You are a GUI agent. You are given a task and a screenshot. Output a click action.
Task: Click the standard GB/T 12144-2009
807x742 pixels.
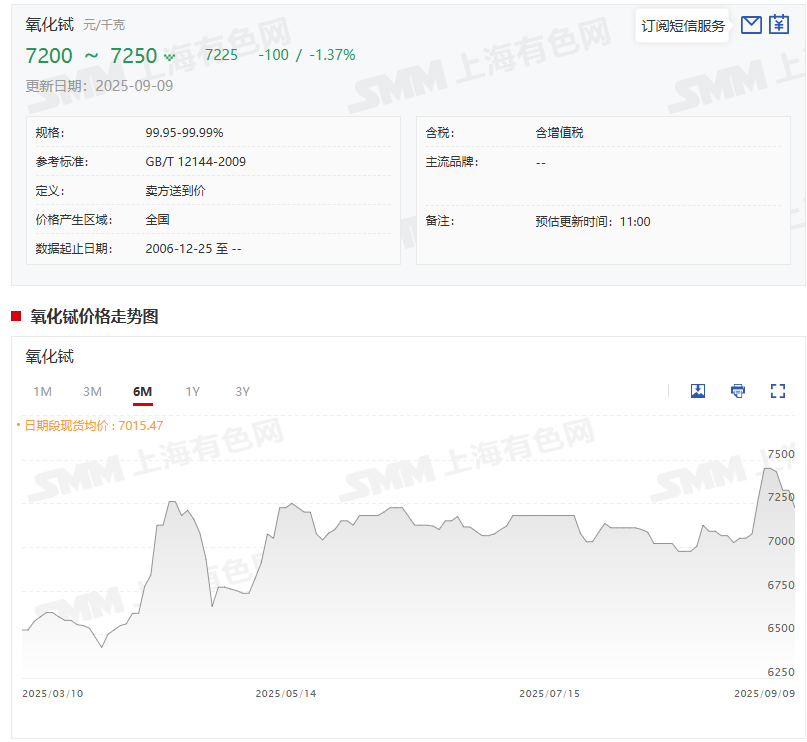point(196,162)
